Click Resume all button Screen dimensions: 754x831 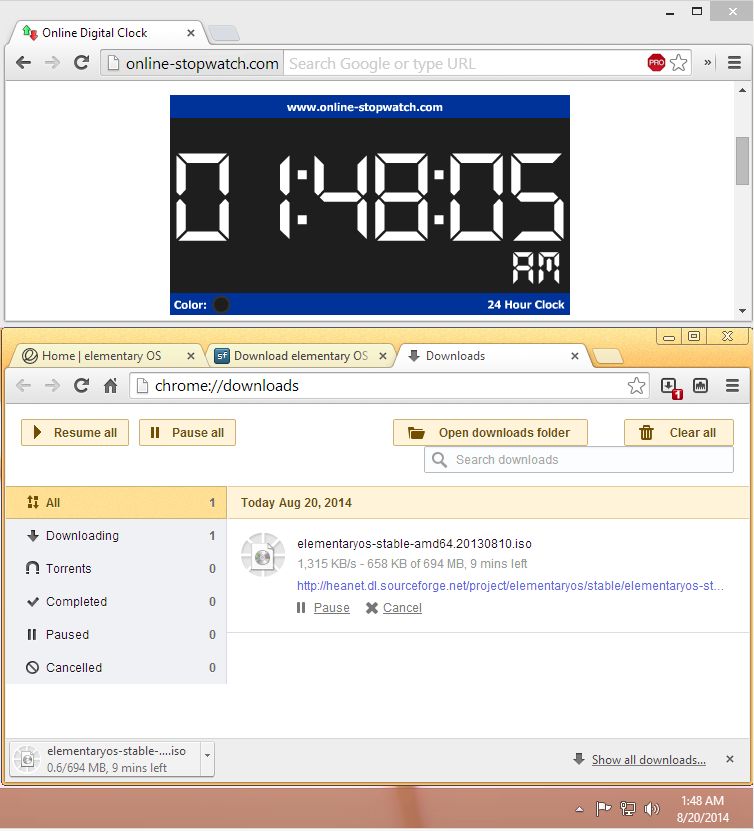pos(75,432)
